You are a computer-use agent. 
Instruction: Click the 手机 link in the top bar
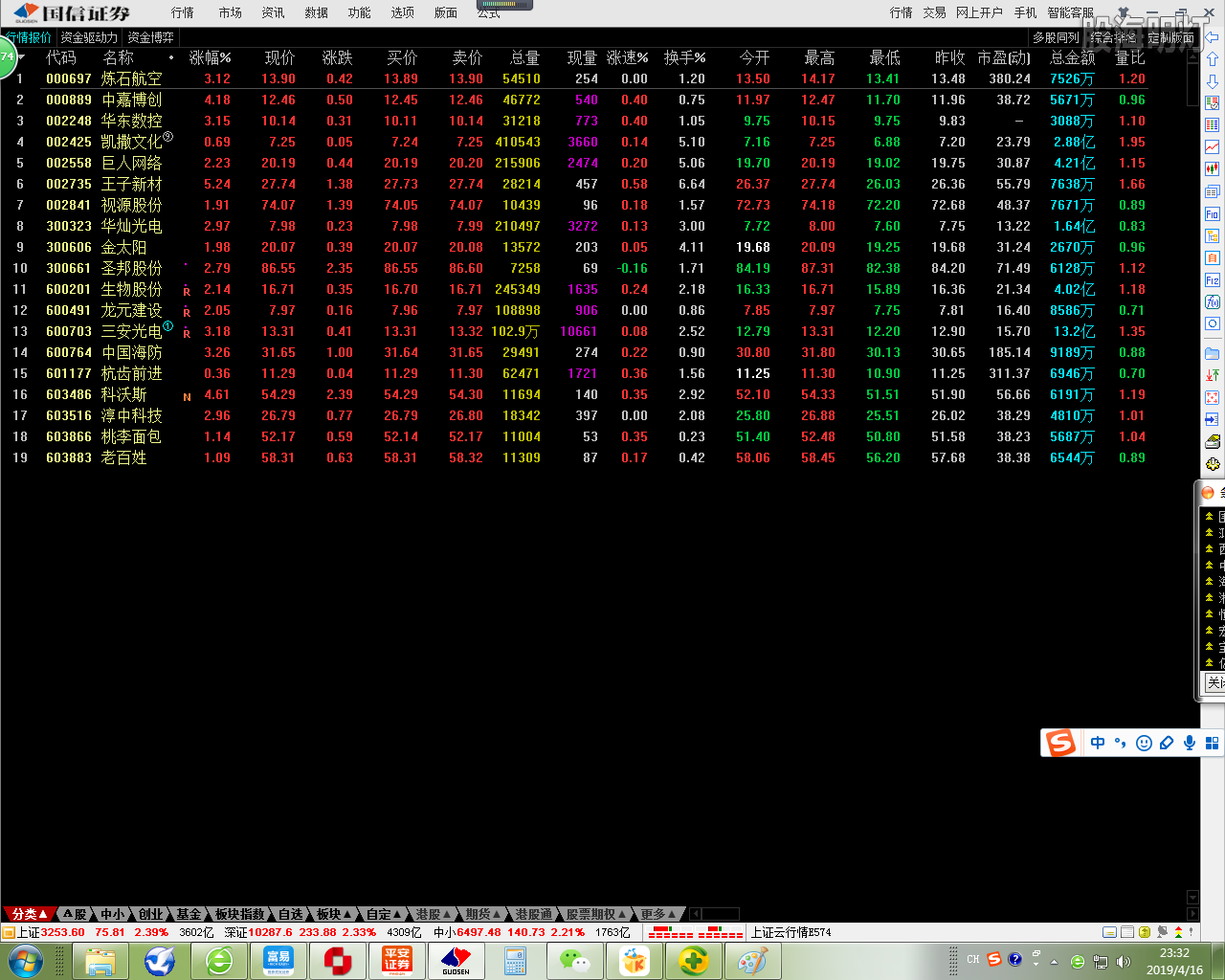pos(1025,12)
